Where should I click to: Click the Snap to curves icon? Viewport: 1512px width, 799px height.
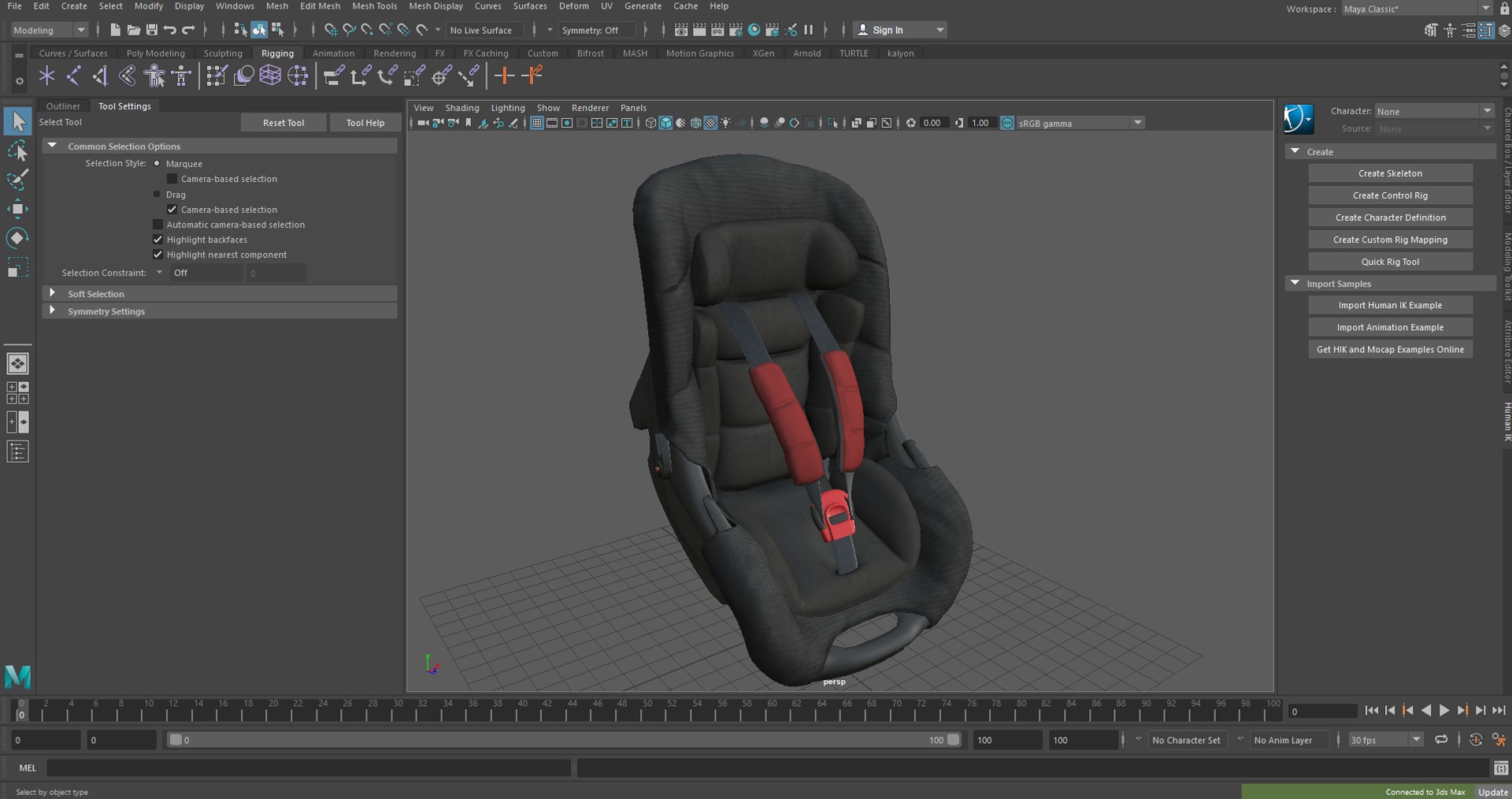(349, 30)
